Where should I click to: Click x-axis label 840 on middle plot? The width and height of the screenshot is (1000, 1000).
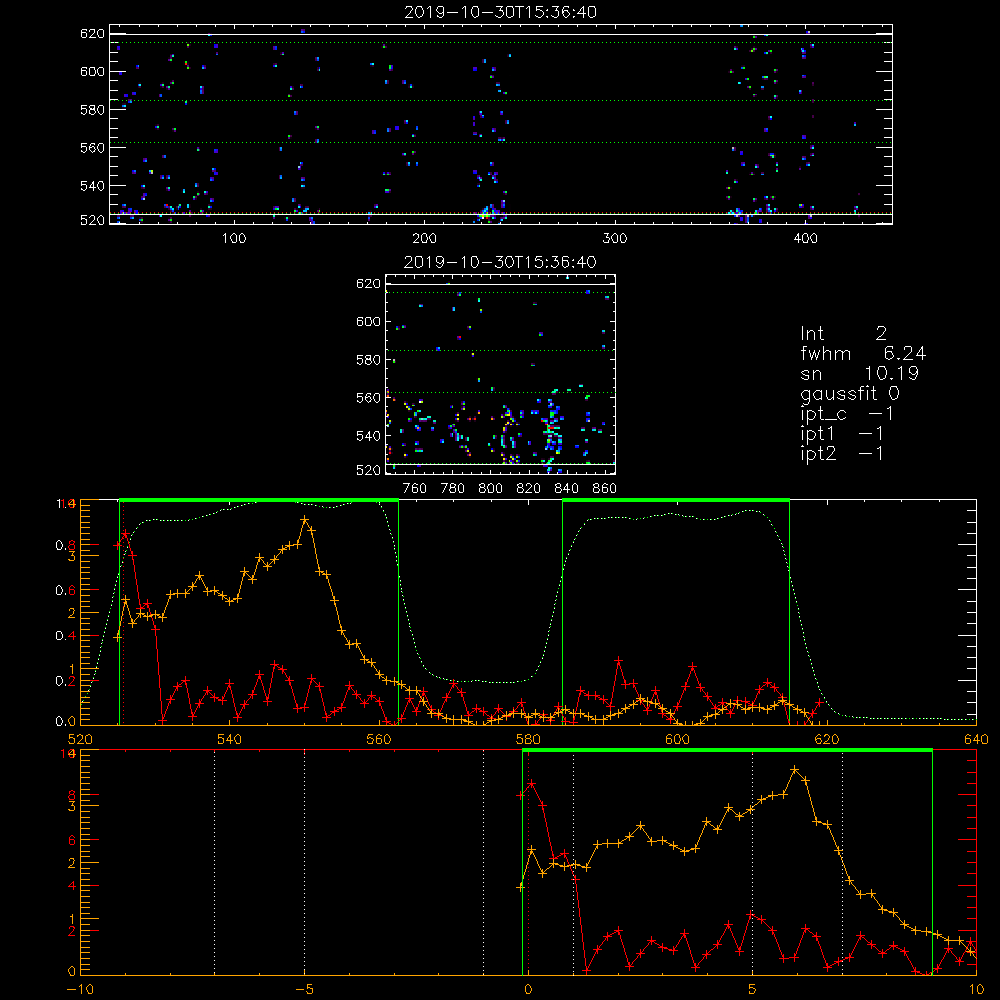pyautogui.click(x=566, y=488)
